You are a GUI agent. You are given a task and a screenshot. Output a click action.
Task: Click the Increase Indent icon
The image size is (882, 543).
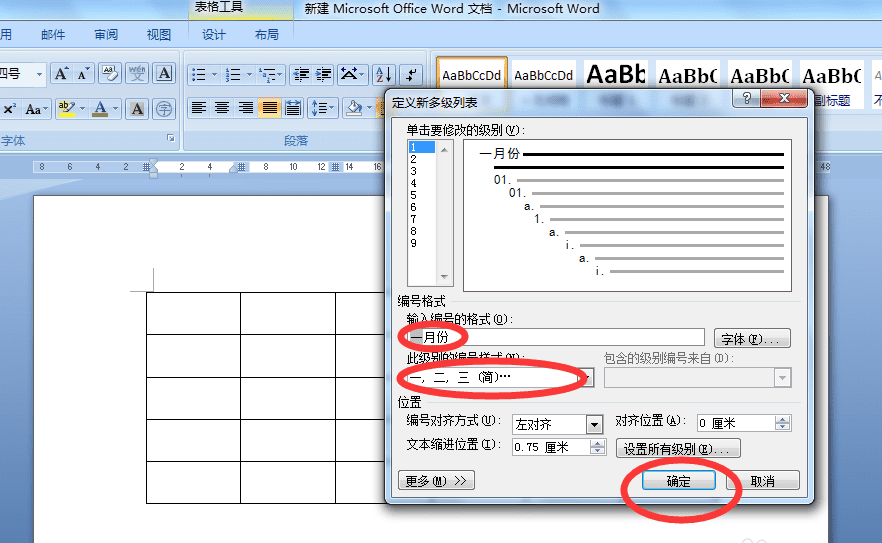click(323, 74)
